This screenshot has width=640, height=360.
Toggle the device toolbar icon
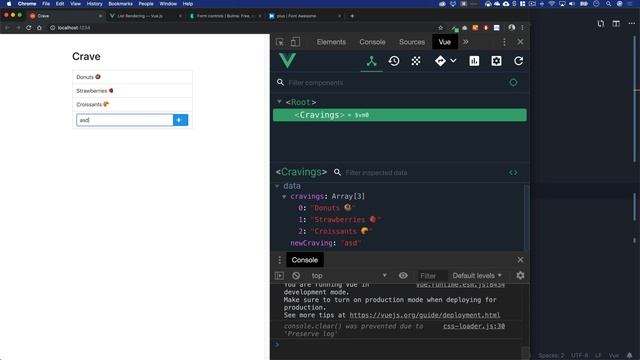[x=295, y=42]
